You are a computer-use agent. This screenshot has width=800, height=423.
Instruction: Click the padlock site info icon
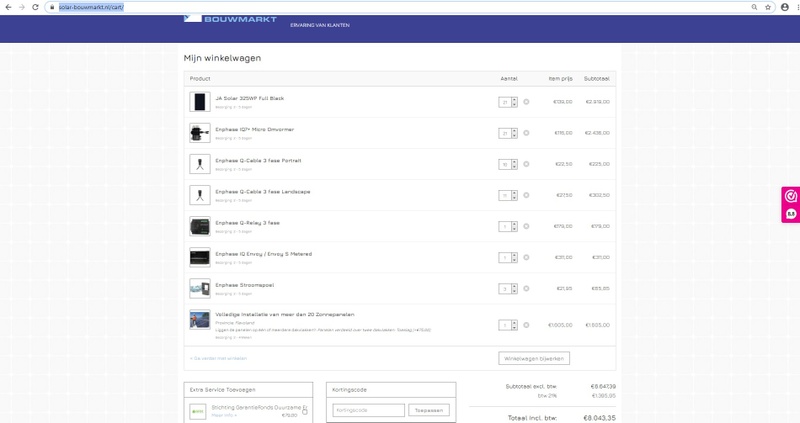click(x=52, y=7)
